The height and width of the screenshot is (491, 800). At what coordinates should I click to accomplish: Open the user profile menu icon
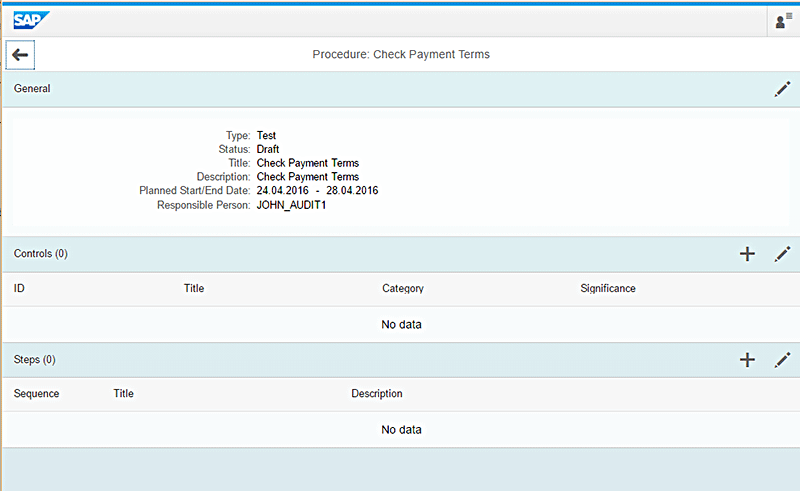pyautogui.click(x=782, y=20)
